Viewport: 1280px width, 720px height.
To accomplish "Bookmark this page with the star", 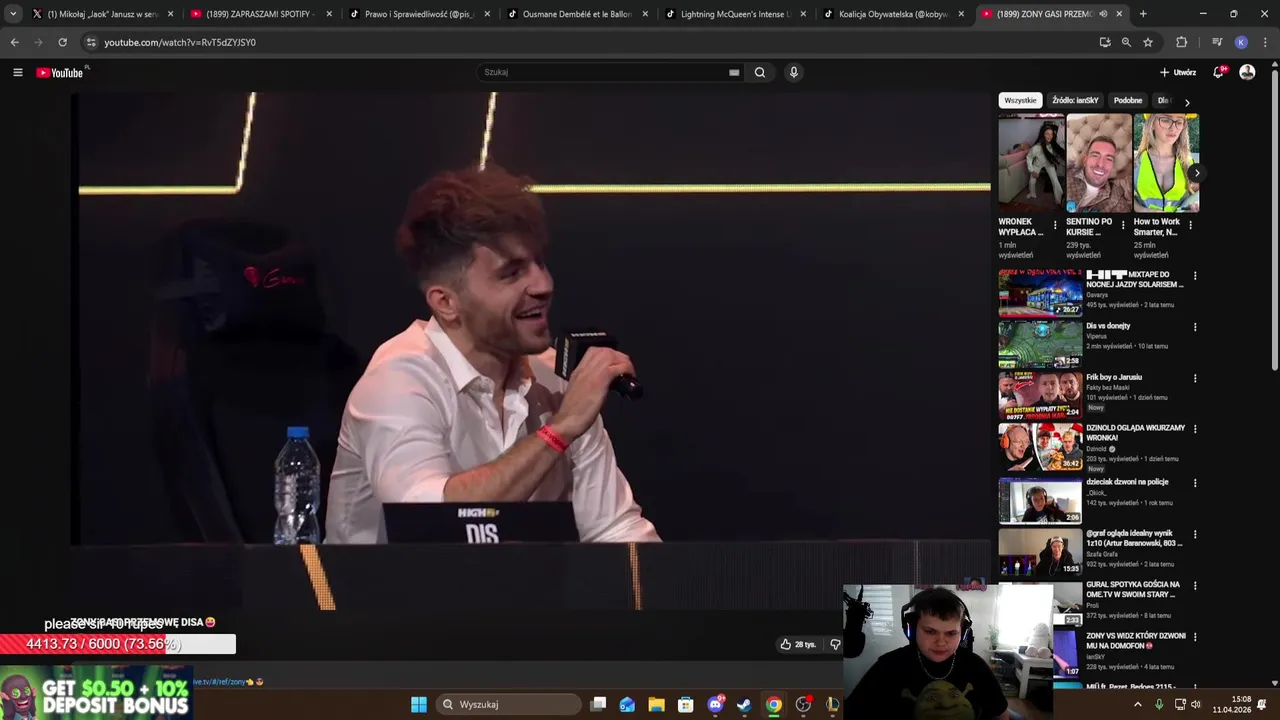I will pos(1148,42).
